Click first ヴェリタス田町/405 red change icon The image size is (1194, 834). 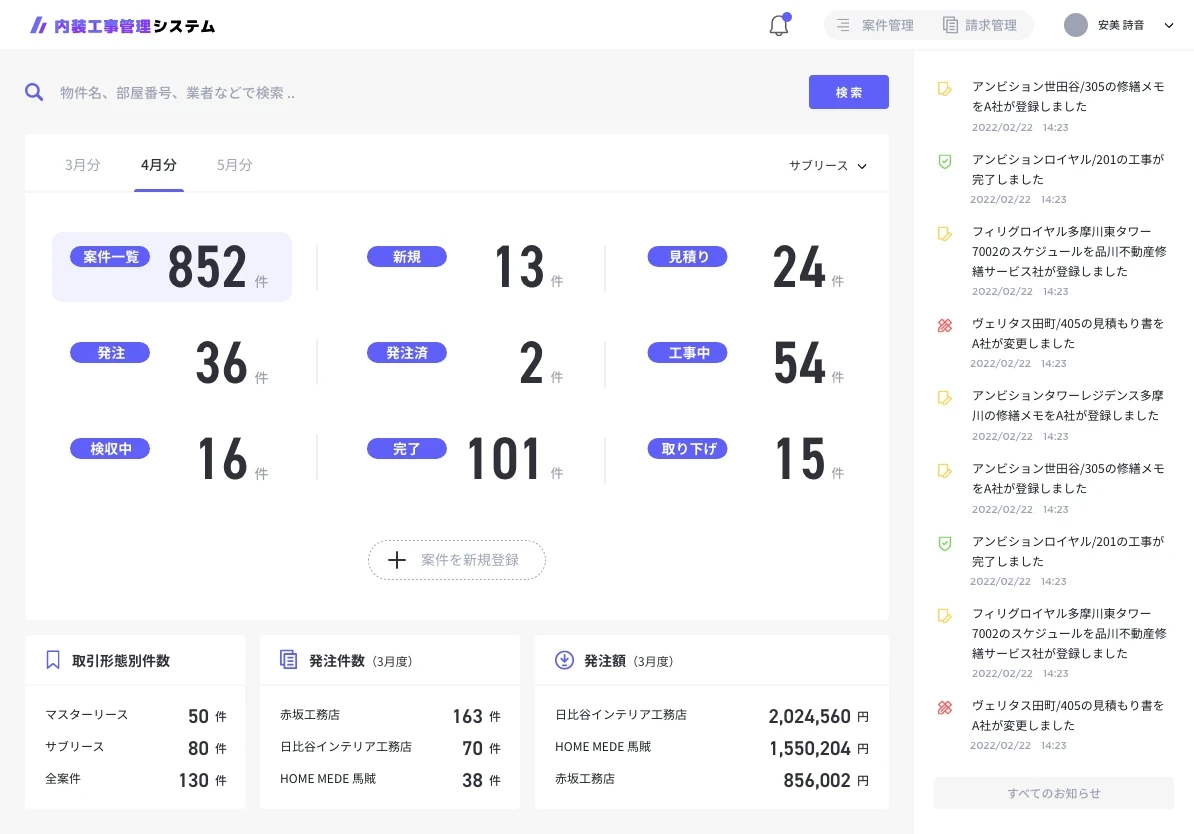click(x=944, y=326)
